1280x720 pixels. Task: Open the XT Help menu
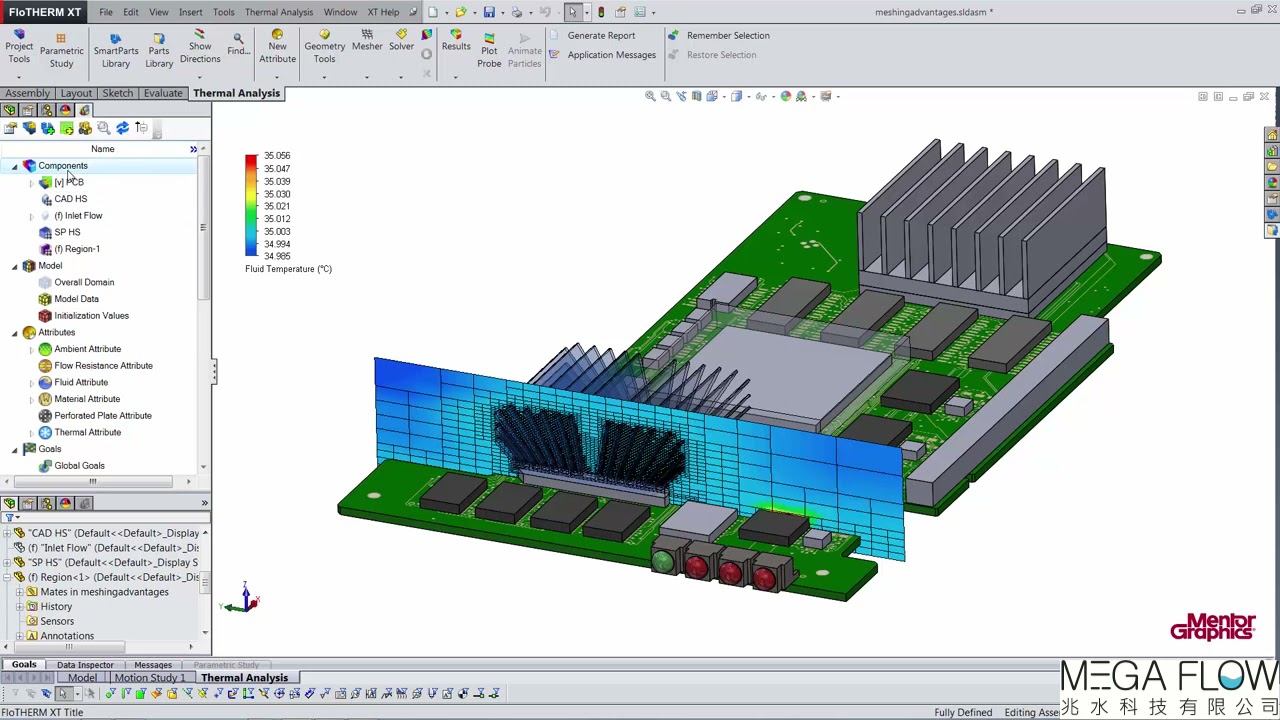click(383, 12)
